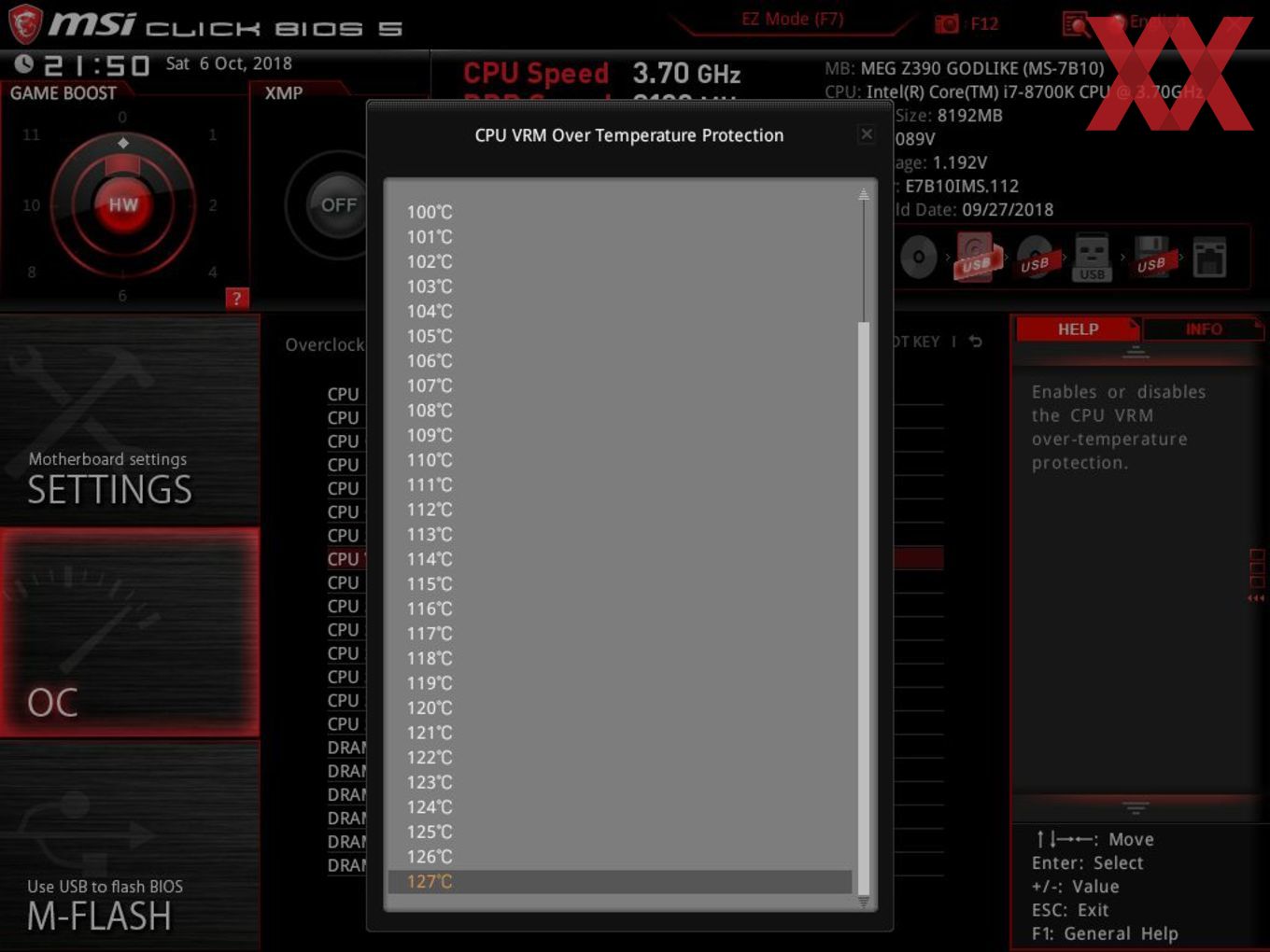1270x952 pixels.
Task: Switch to EZ Mode (F7)
Action: click(793, 20)
